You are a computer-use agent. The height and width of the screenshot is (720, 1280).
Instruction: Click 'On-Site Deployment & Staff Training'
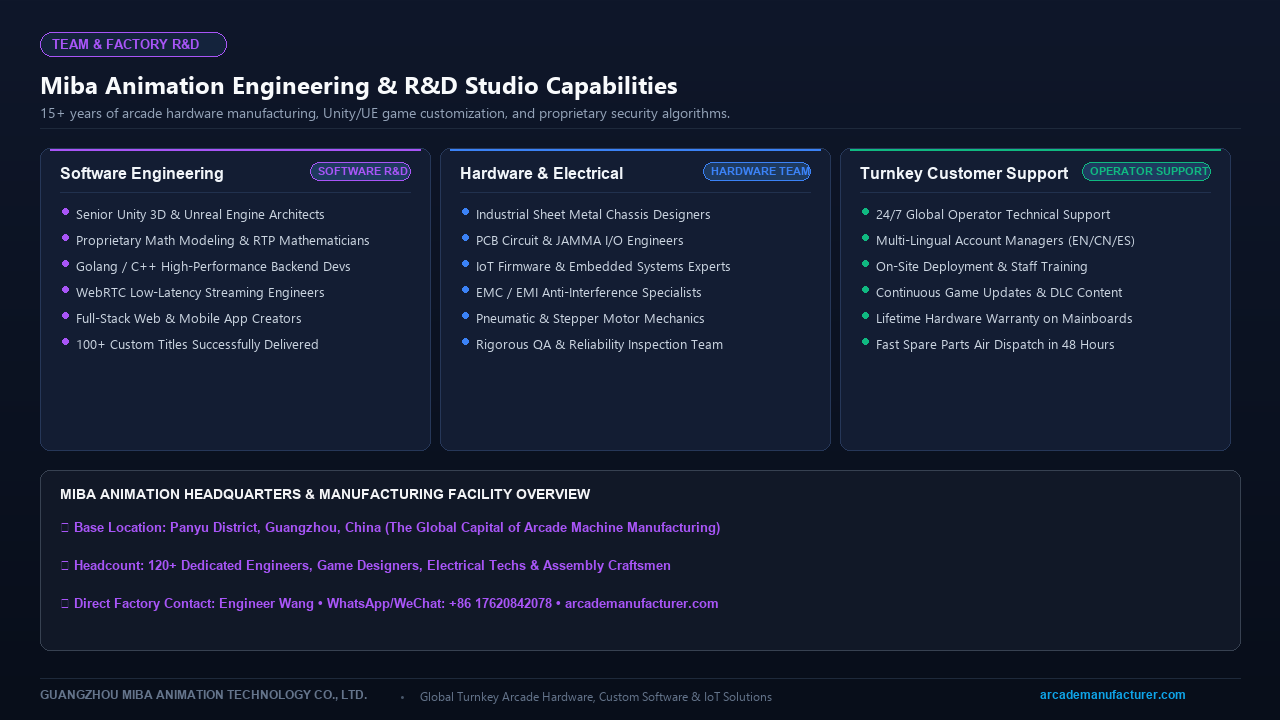[982, 267]
